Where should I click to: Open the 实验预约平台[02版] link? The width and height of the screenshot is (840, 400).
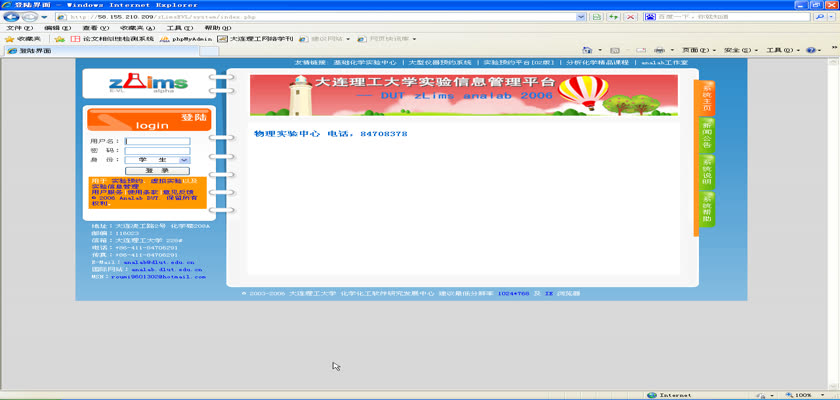pos(519,63)
